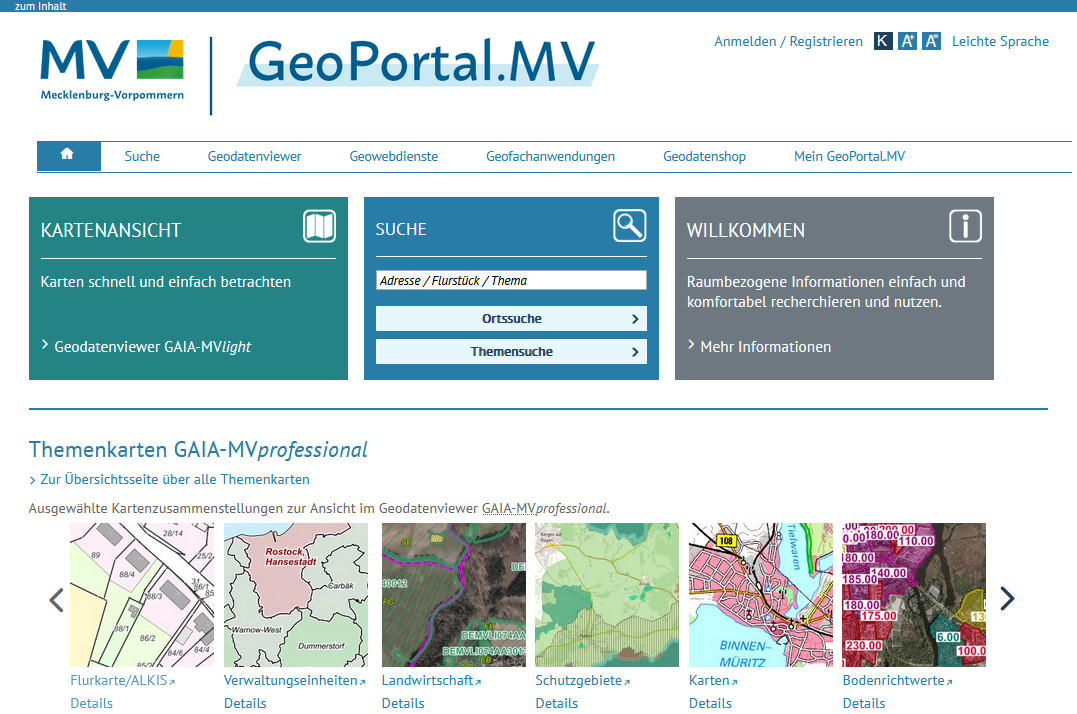This screenshot has height=714, width=1077.
Task: Open Details under Karten
Action: click(x=710, y=703)
